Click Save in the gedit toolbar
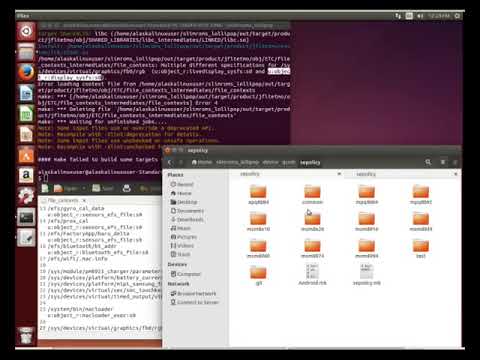This screenshot has height=360, width=480. [x=103, y=188]
